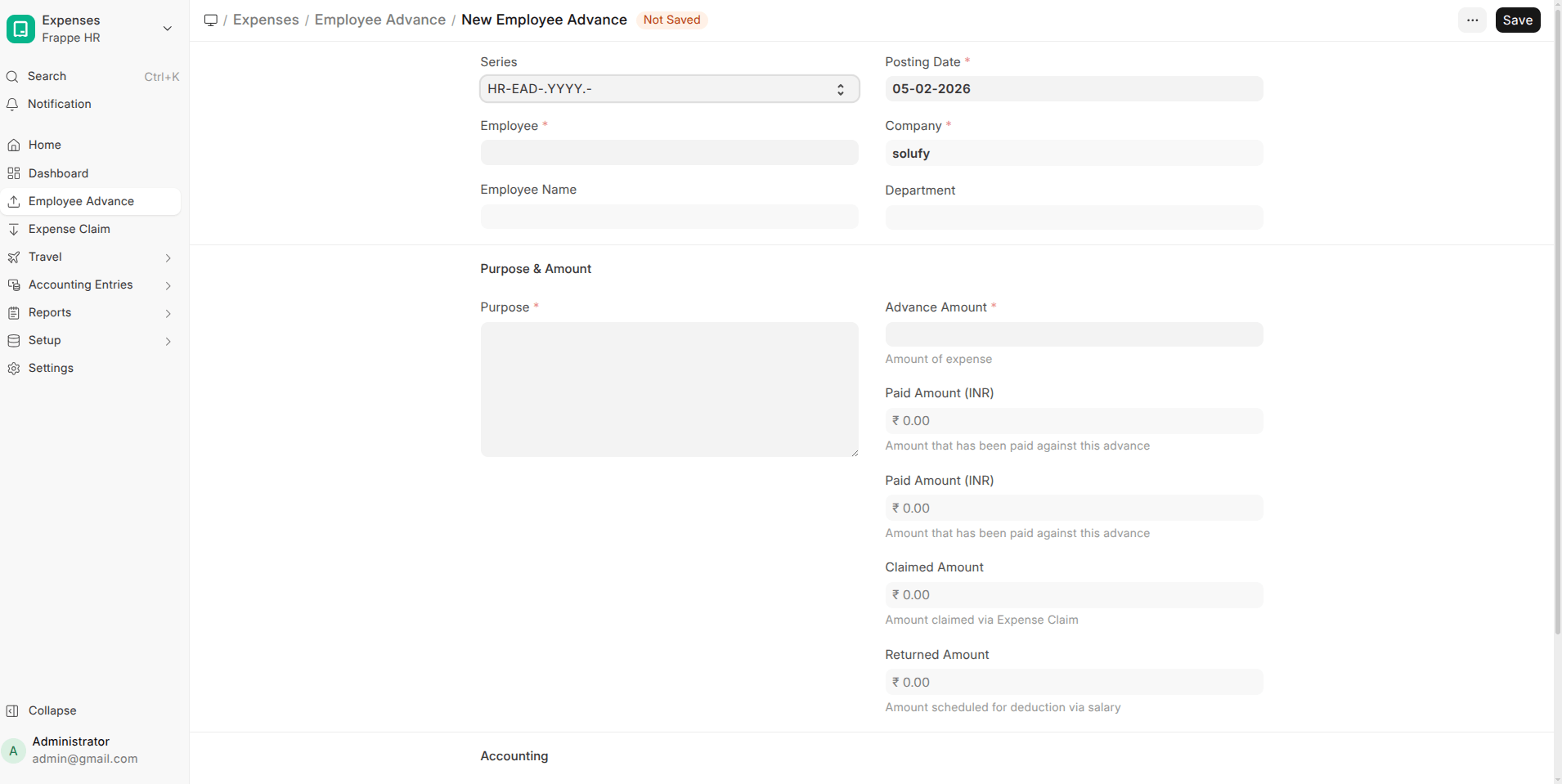Click the Home house icon

[14, 146]
